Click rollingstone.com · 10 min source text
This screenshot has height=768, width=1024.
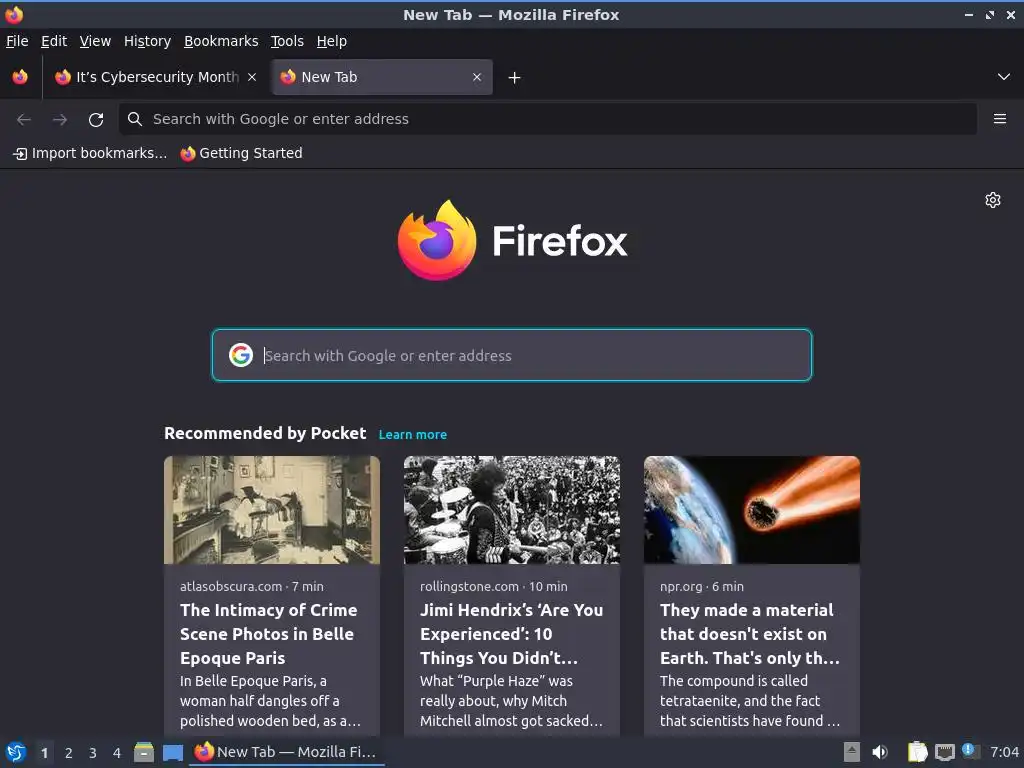click(x=494, y=586)
